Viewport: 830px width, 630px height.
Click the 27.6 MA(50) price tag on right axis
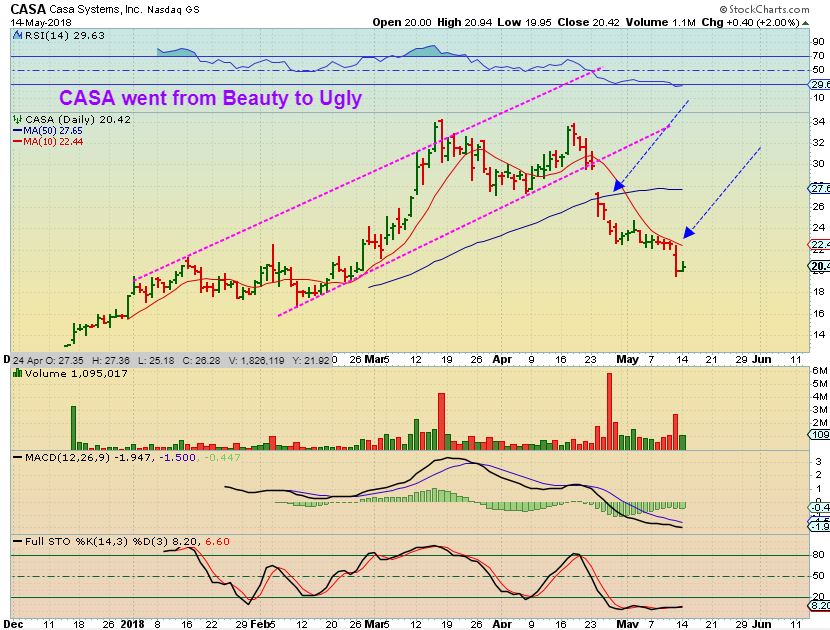click(819, 188)
